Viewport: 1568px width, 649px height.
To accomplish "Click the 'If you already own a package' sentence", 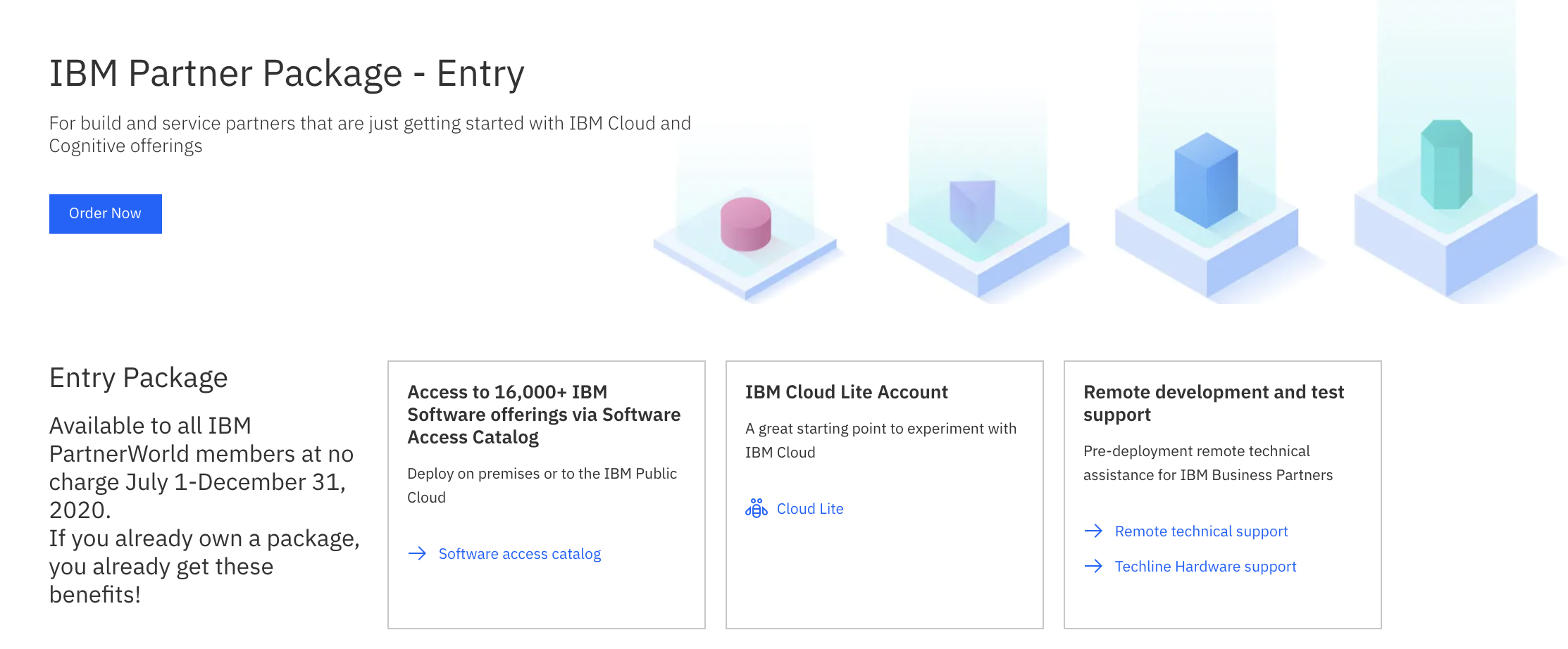I will coord(204,567).
